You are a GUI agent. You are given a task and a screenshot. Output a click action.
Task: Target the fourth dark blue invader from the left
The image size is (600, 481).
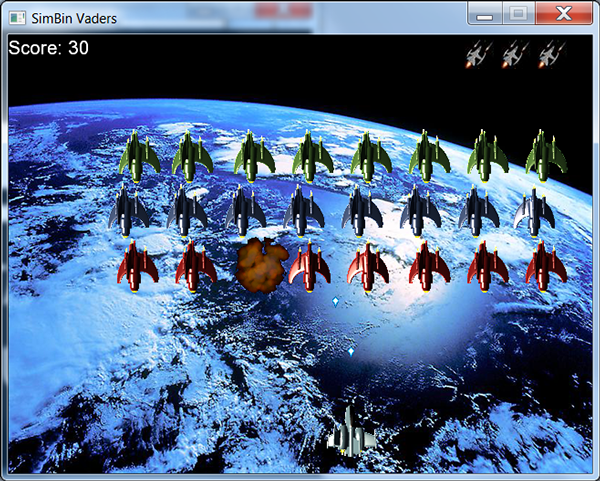303,211
